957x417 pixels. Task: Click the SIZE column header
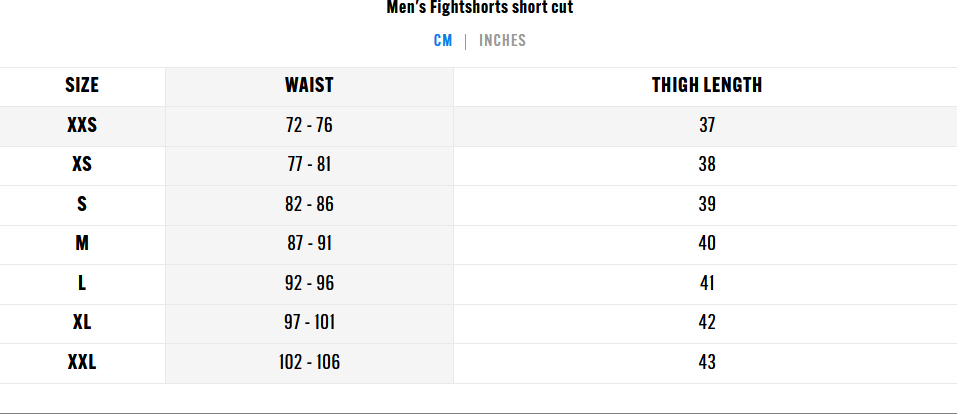coord(82,85)
